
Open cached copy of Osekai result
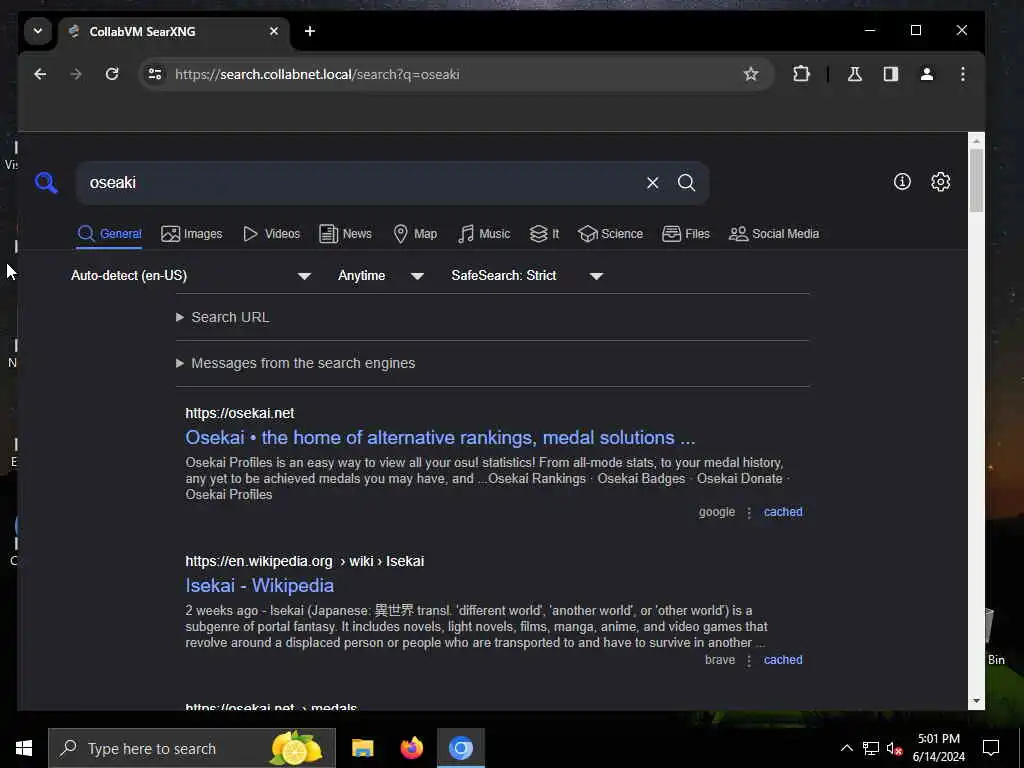point(783,512)
